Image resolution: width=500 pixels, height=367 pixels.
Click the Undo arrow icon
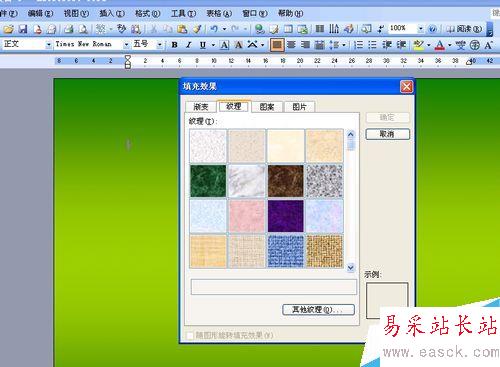tap(214, 29)
